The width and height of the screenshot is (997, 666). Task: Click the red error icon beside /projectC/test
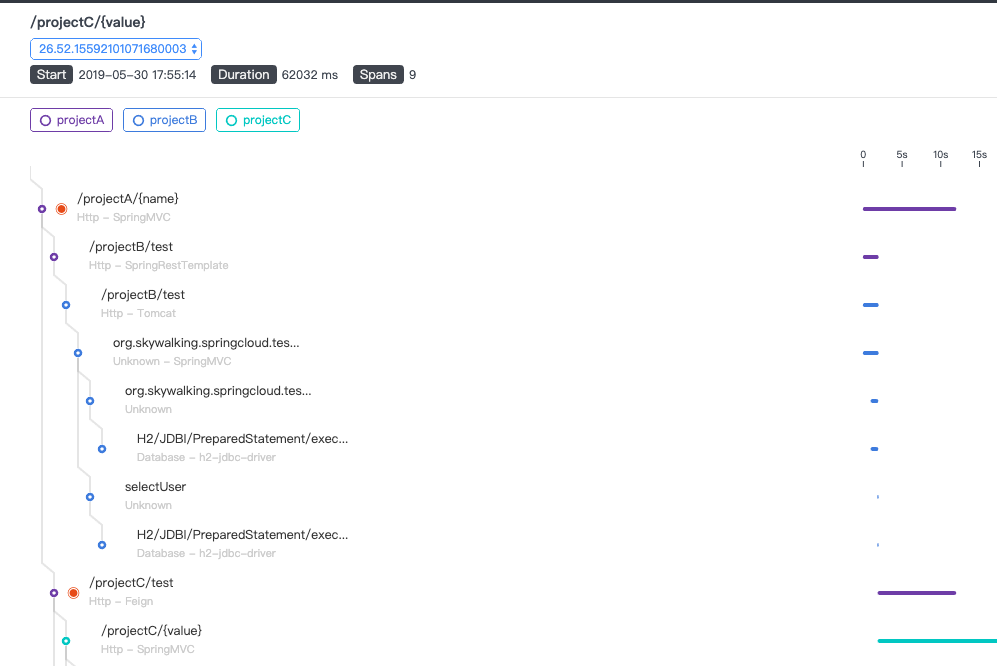coord(74,593)
